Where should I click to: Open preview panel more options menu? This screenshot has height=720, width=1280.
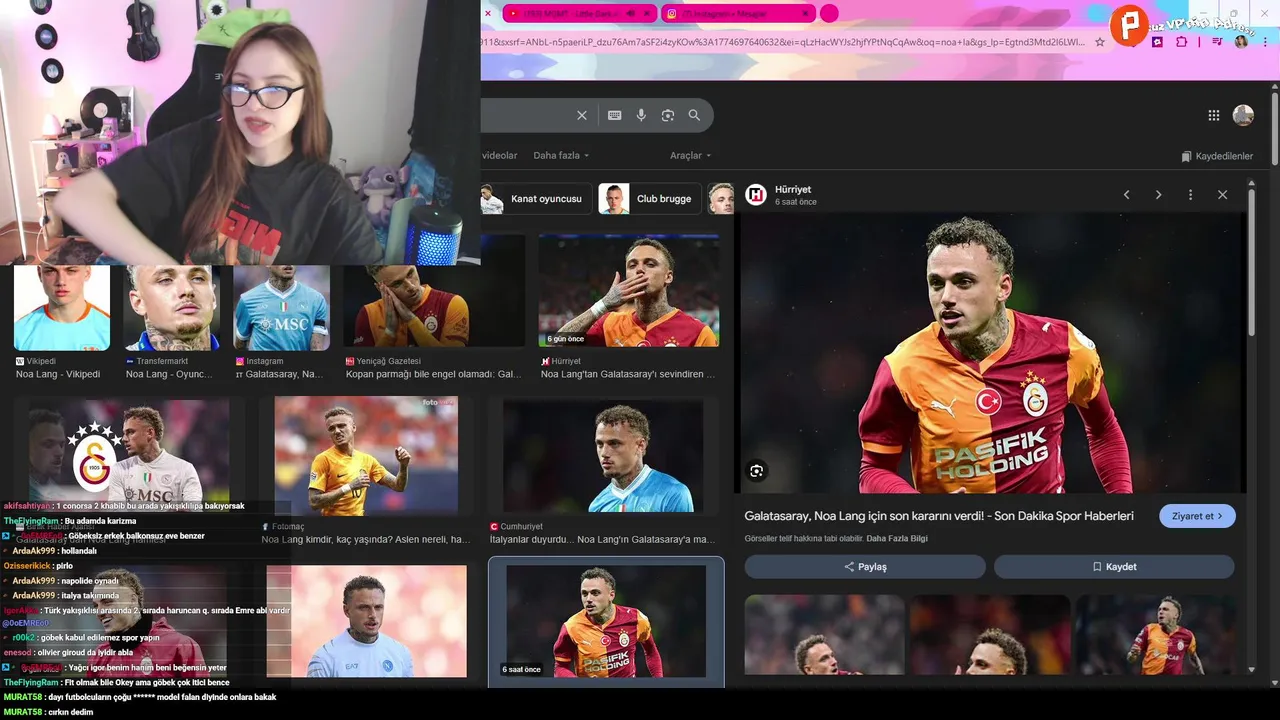pyautogui.click(x=1190, y=195)
